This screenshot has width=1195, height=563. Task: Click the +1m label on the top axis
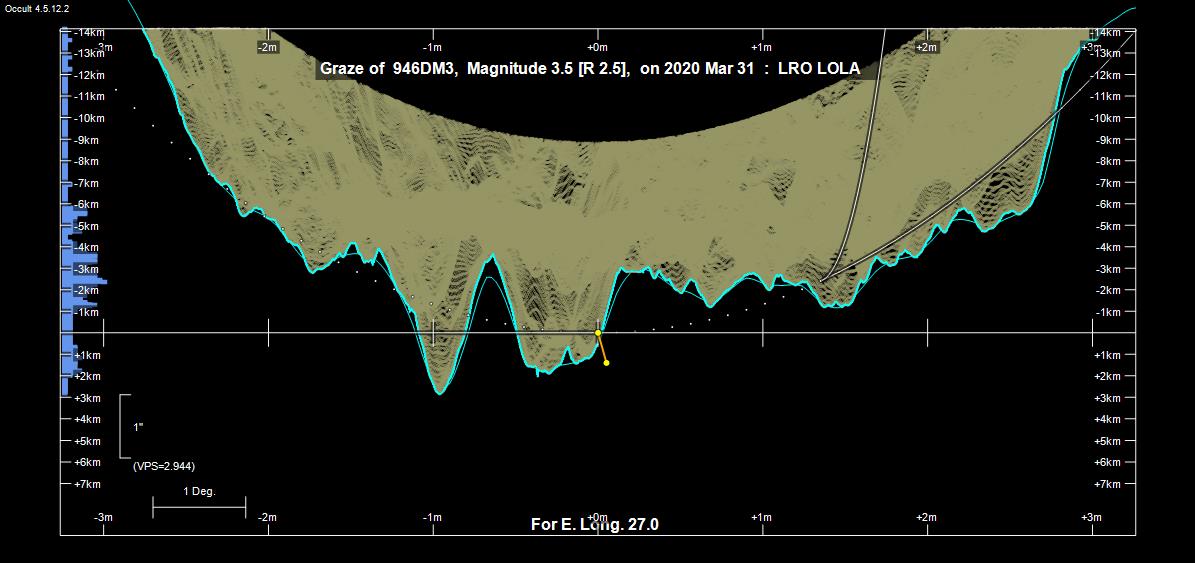pyautogui.click(x=761, y=47)
